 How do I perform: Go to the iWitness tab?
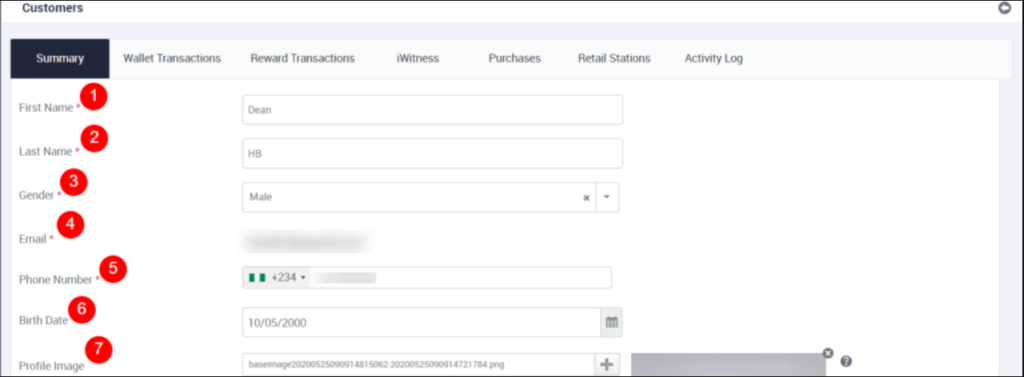417,58
